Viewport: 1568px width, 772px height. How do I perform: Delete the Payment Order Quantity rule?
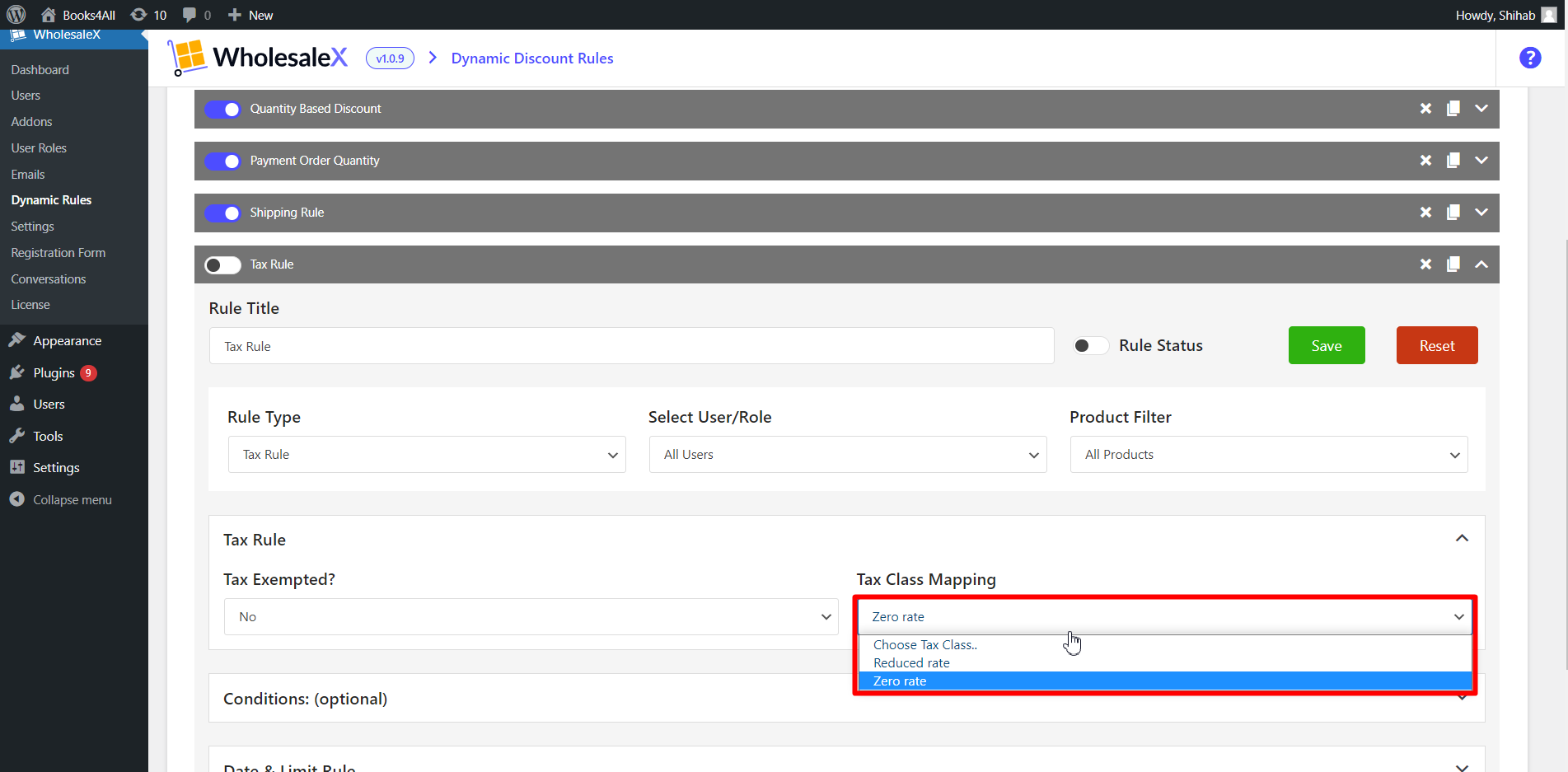[x=1425, y=161]
